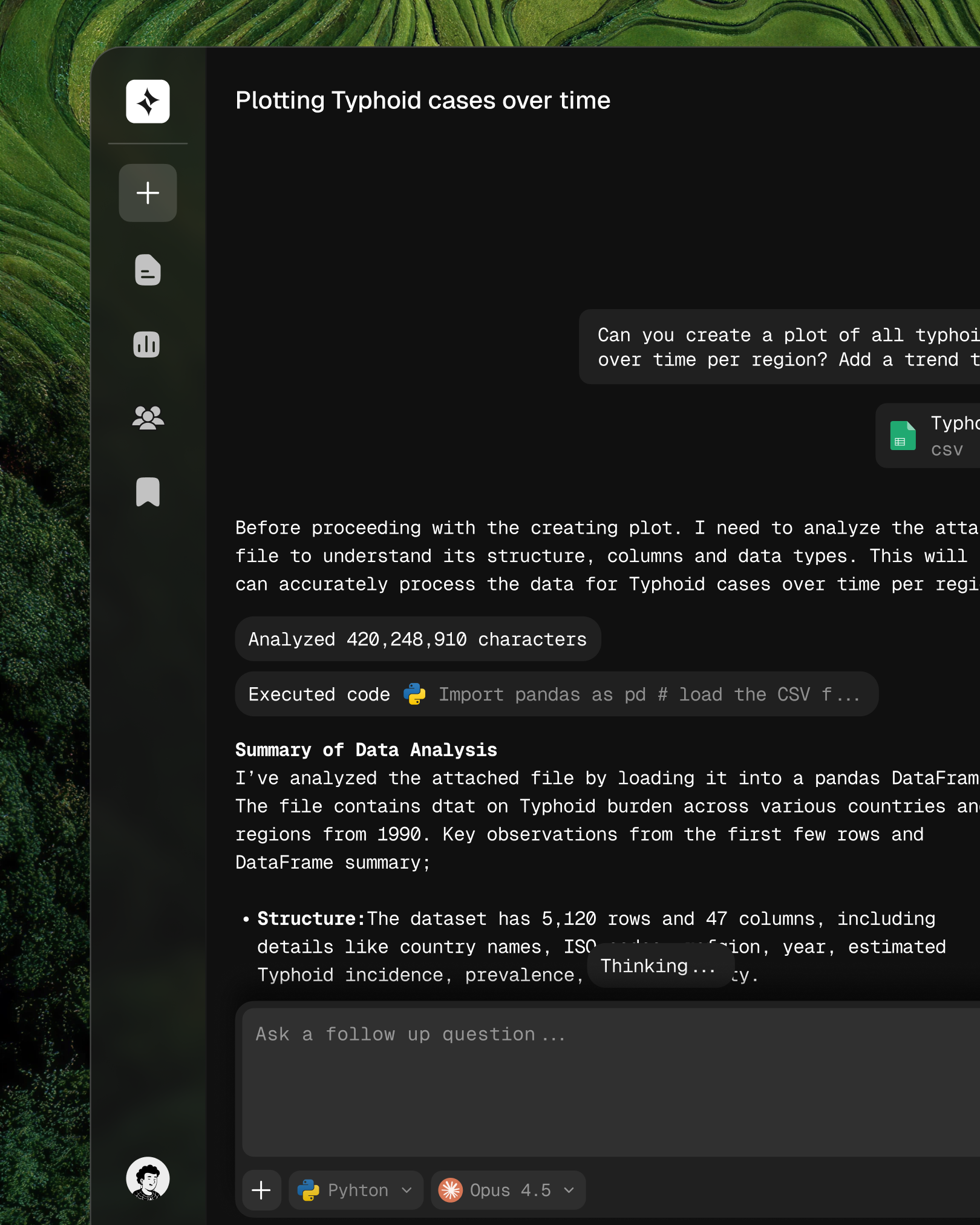The height and width of the screenshot is (1225, 980).
Task: Open the bookmarks sidebar icon
Action: point(148,492)
